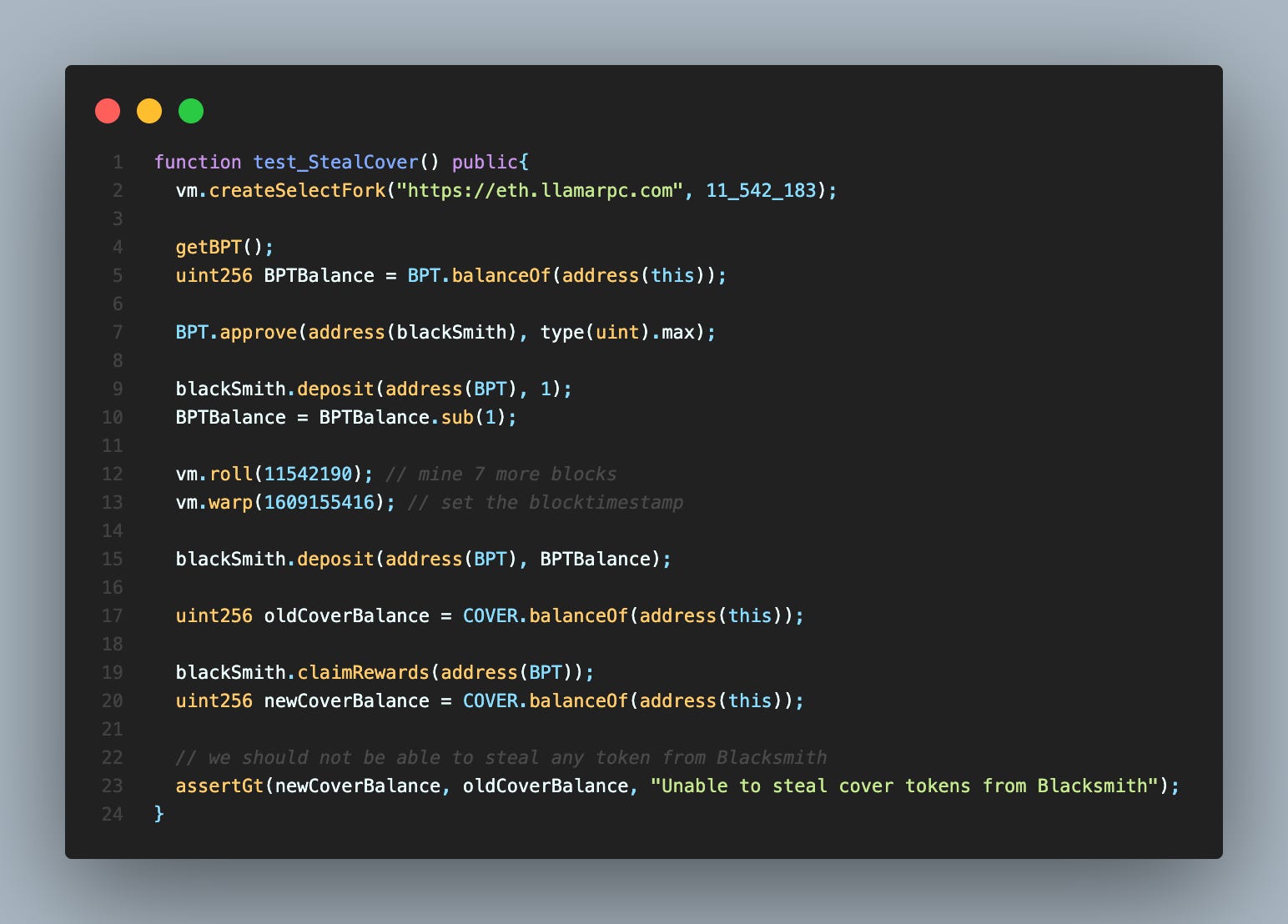
Task: Click function name test_StealCover
Action: pyautogui.click(x=335, y=162)
